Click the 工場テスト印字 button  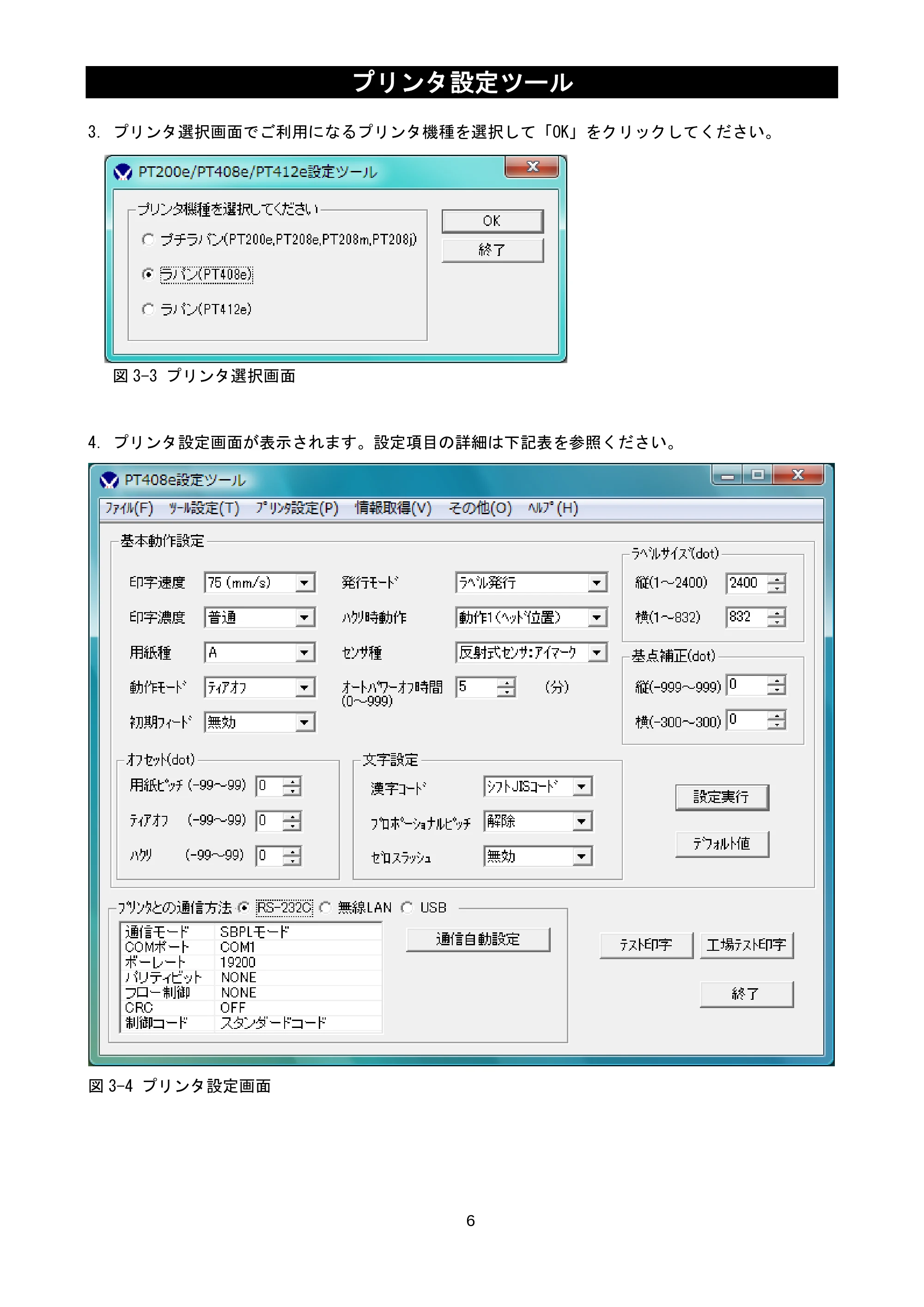pos(747,946)
